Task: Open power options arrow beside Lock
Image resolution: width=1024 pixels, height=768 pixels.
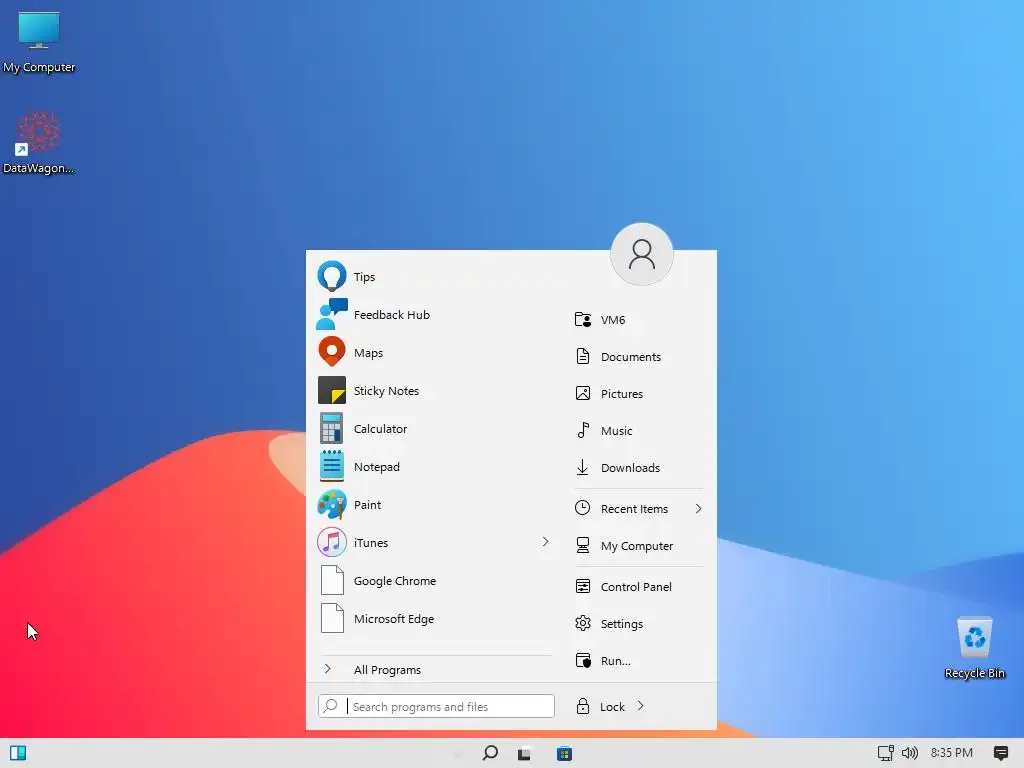Action: click(641, 705)
